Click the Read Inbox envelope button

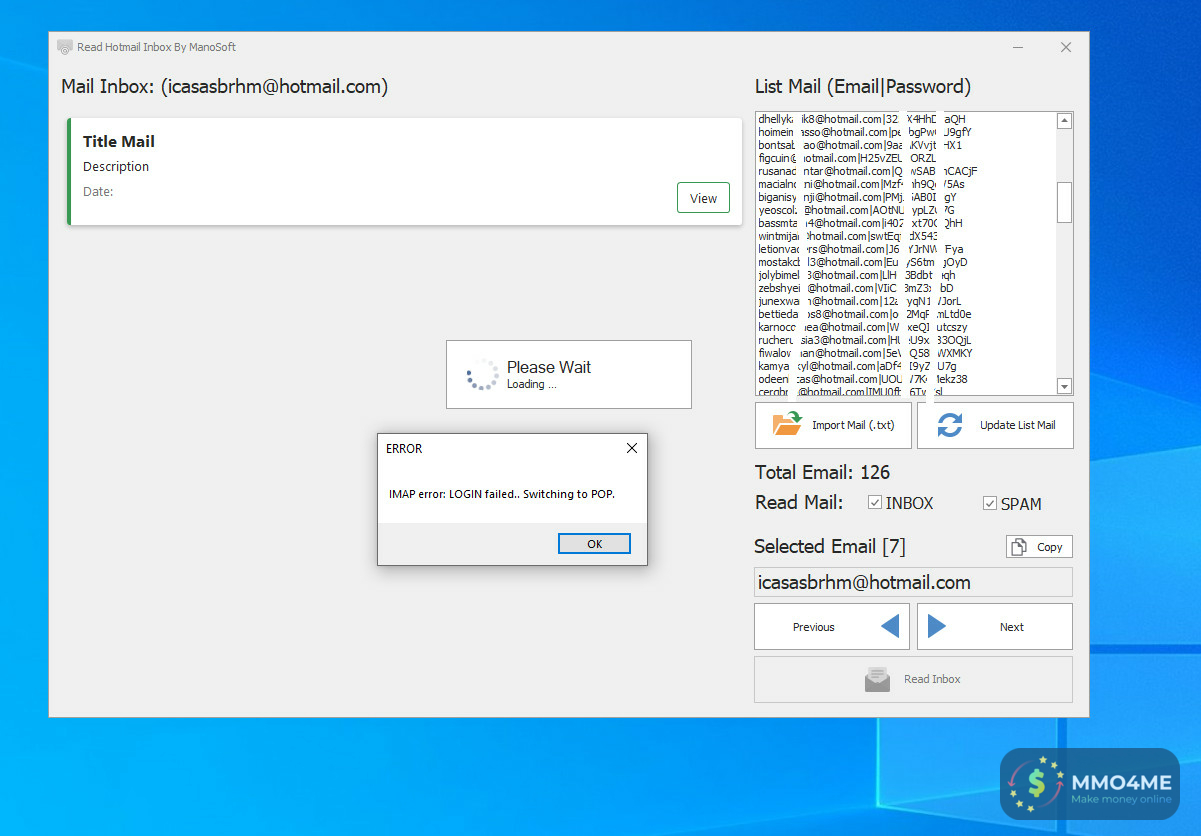click(x=913, y=679)
